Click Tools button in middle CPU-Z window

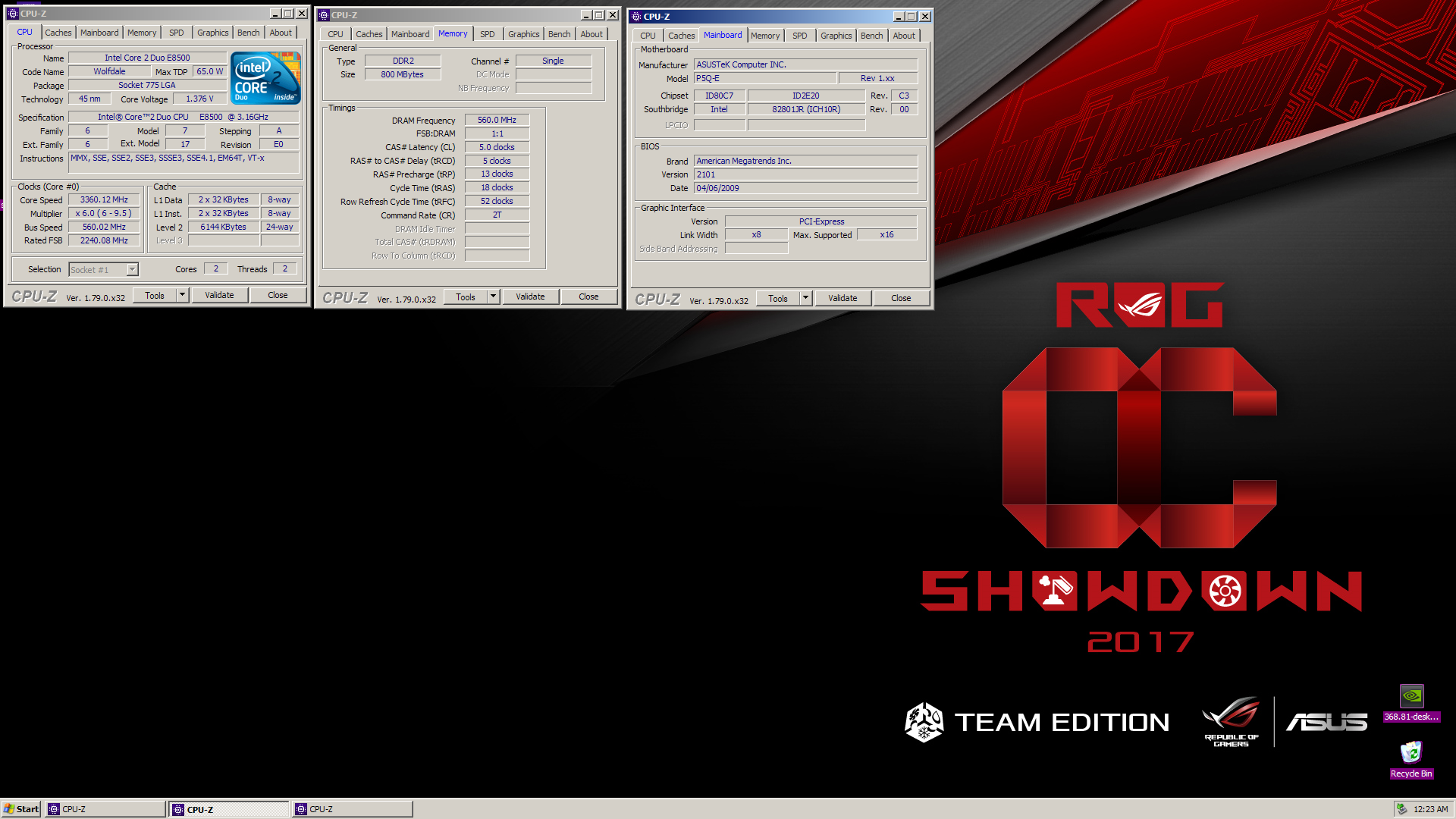(x=466, y=297)
